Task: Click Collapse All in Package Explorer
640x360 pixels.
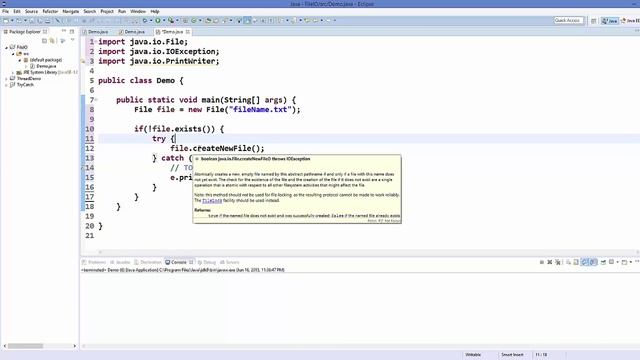Action: click(44, 40)
